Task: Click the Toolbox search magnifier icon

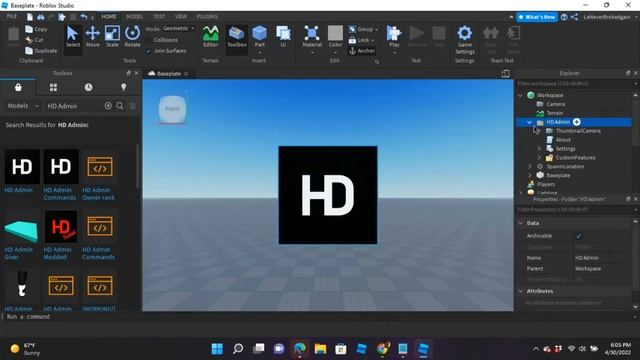Action: point(120,106)
